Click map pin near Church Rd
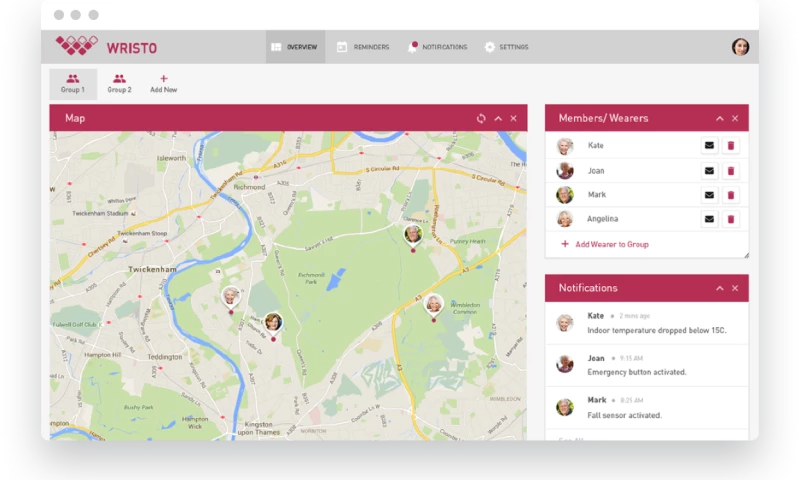800x480 pixels. click(273, 325)
